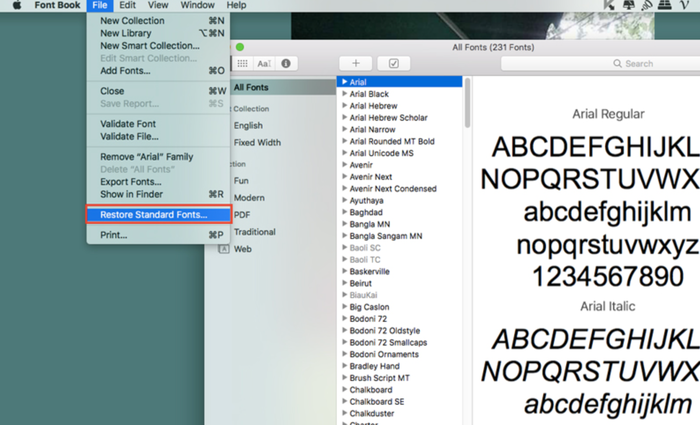This screenshot has width=700, height=425.
Task: Select the Fixed Width collection
Action: click(x=257, y=142)
